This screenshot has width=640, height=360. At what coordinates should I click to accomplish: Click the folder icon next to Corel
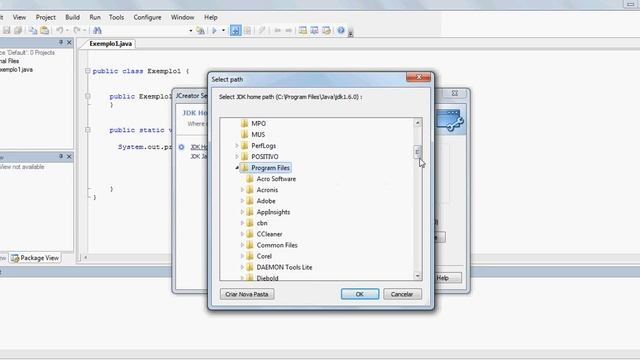point(250,256)
